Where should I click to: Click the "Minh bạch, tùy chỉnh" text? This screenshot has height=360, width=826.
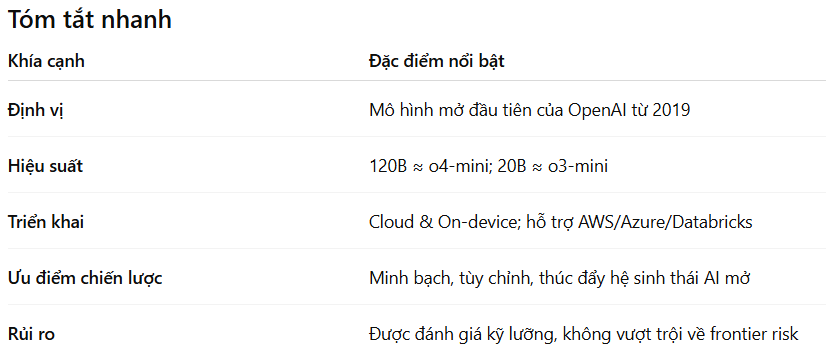(449, 278)
